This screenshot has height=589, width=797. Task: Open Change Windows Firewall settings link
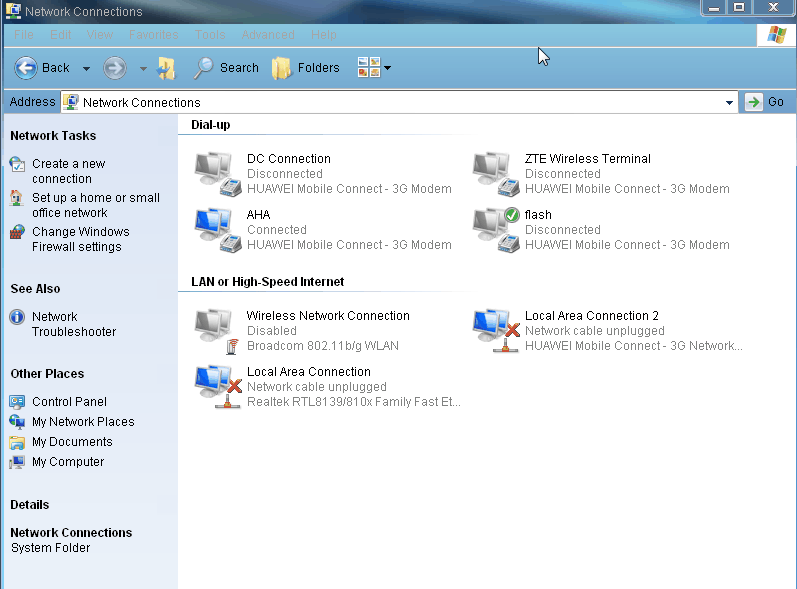(81, 239)
